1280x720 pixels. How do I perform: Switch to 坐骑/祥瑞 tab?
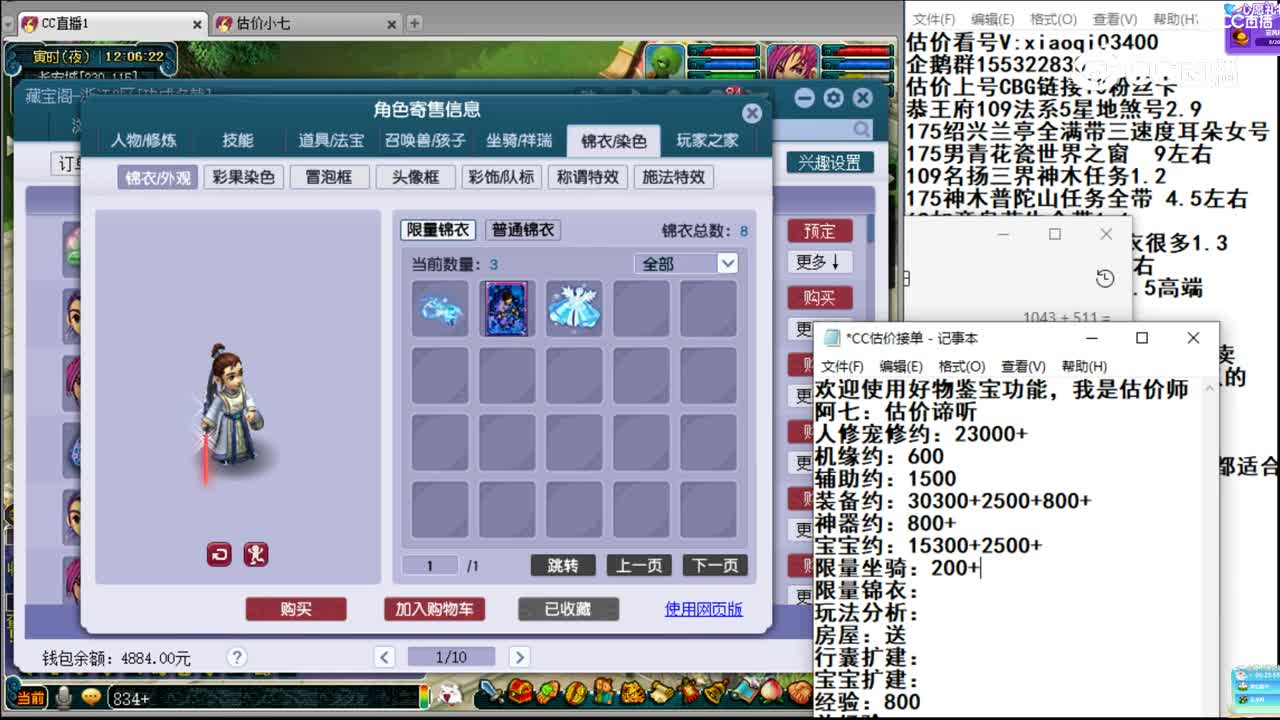pyautogui.click(x=519, y=141)
